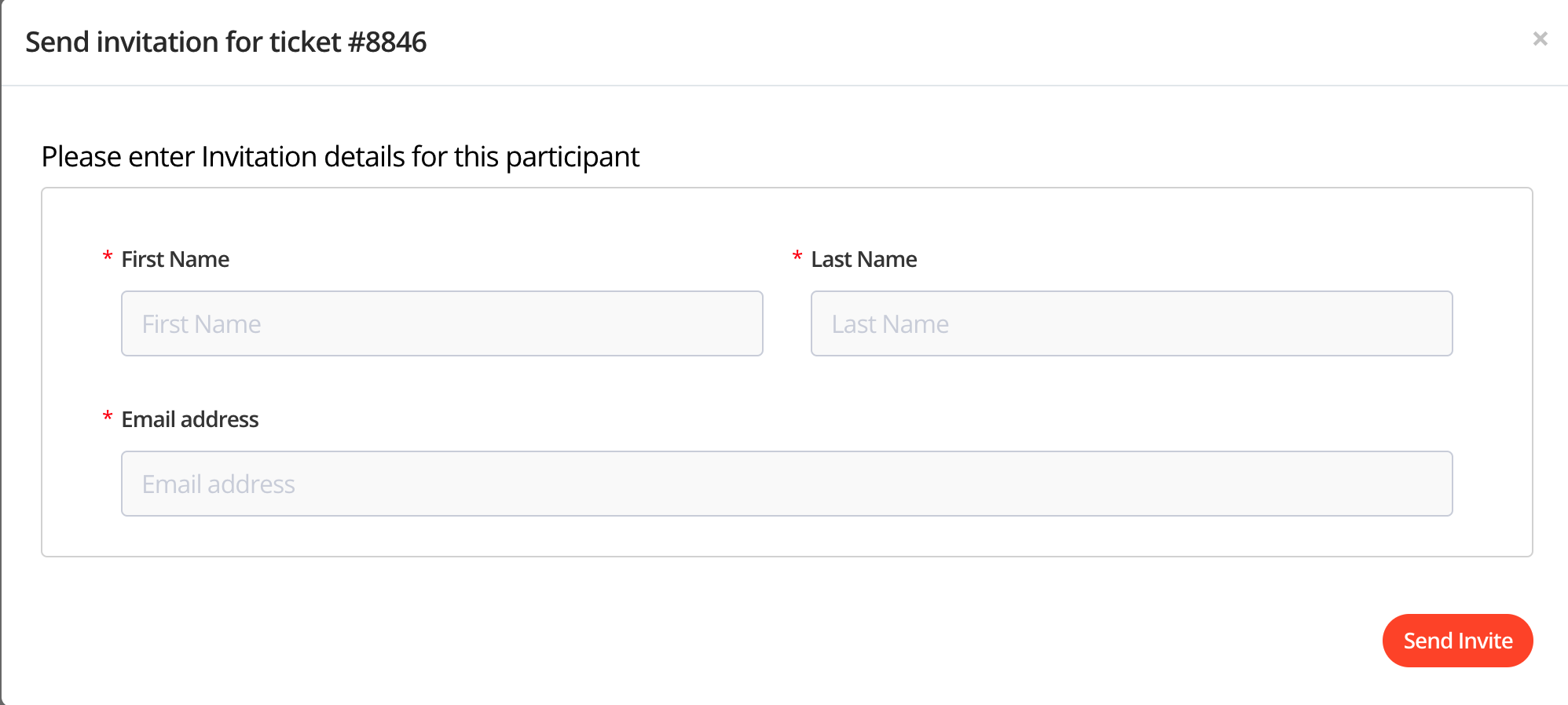
Task: Click the First Name field label
Action: coord(175,259)
